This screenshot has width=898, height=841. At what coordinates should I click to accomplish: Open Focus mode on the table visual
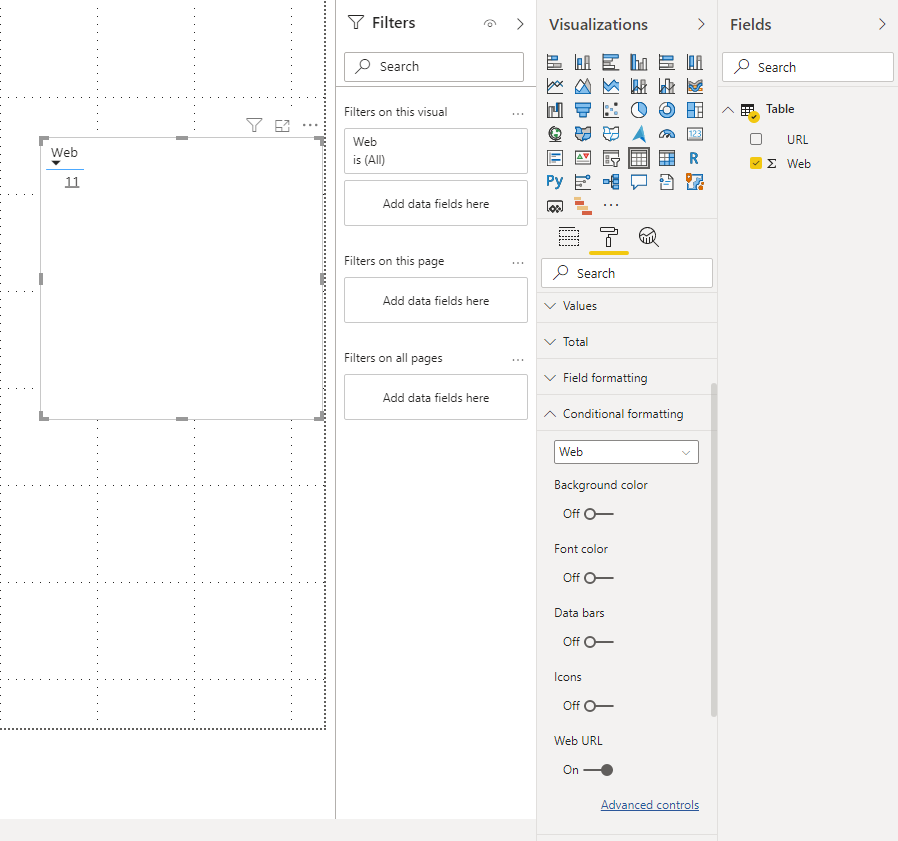[x=282, y=125]
